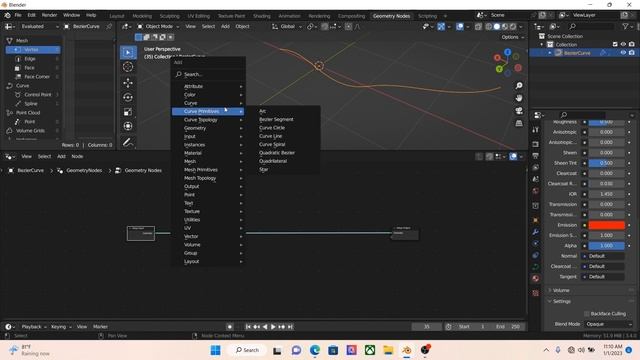Viewport: 640px width, 360px height.
Task: Toggle Collection exclude checkbox in outliner
Action: click(615, 44)
